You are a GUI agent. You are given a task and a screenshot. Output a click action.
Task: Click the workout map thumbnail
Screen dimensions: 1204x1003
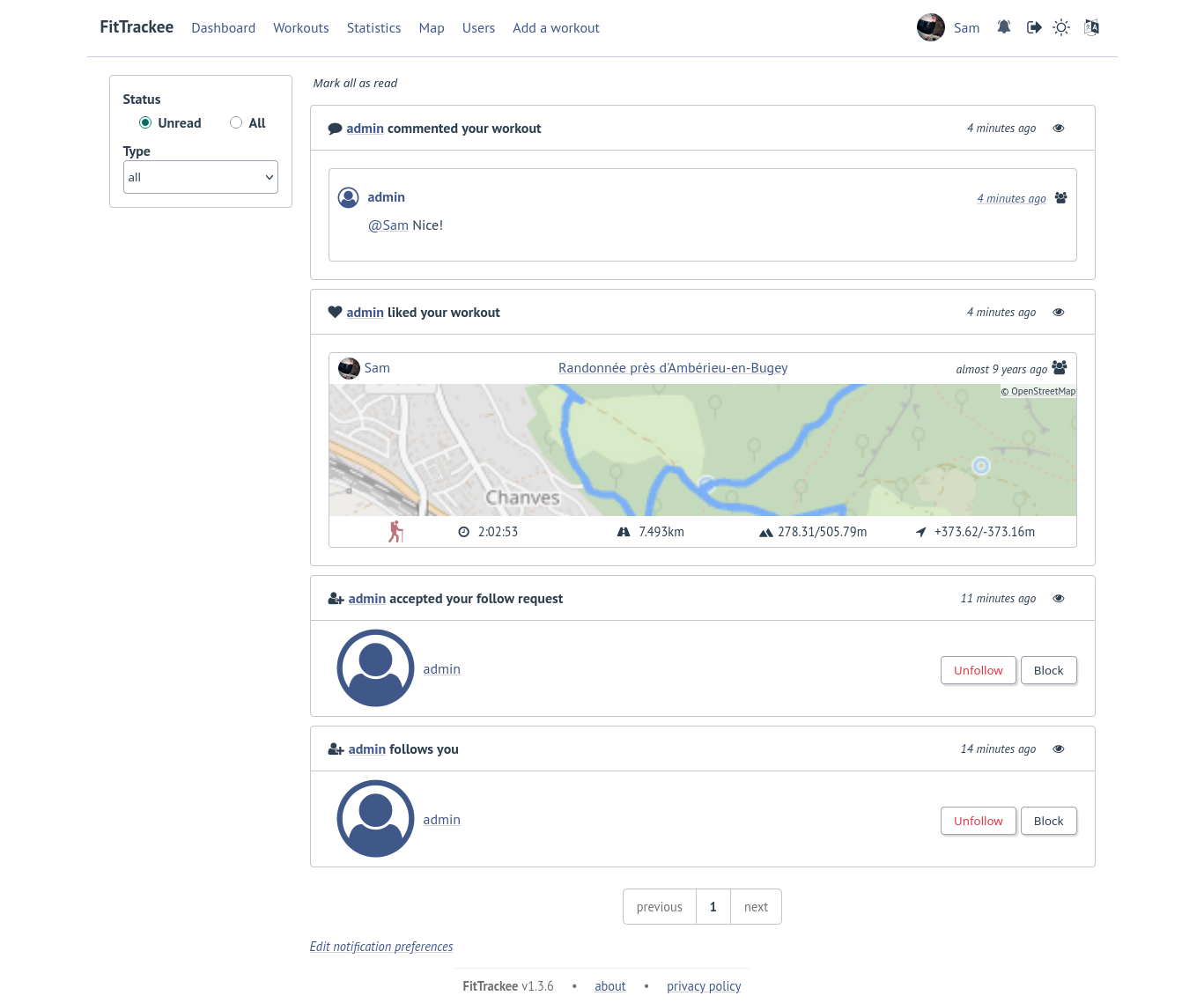coord(703,450)
